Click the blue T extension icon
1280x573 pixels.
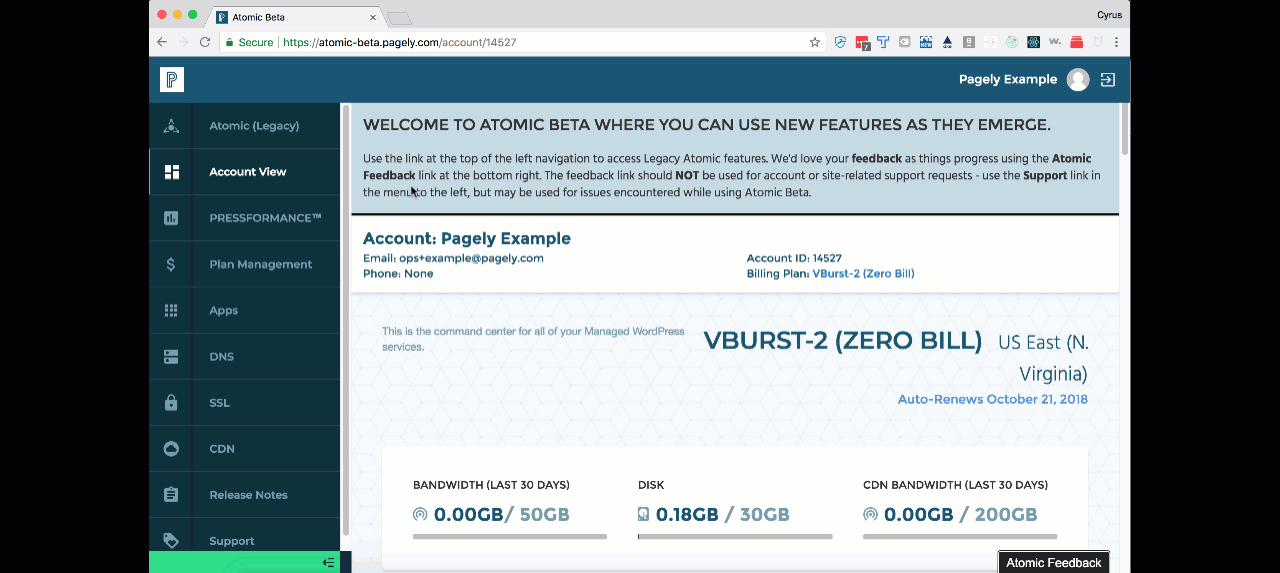click(x=883, y=42)
